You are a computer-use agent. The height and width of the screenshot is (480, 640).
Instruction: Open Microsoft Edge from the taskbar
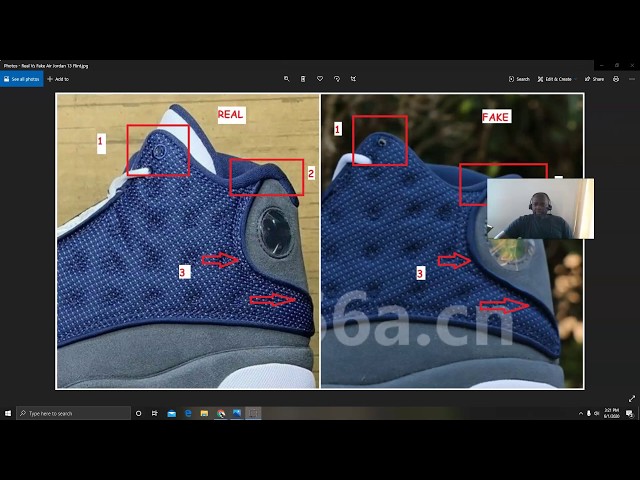(188, 413)
